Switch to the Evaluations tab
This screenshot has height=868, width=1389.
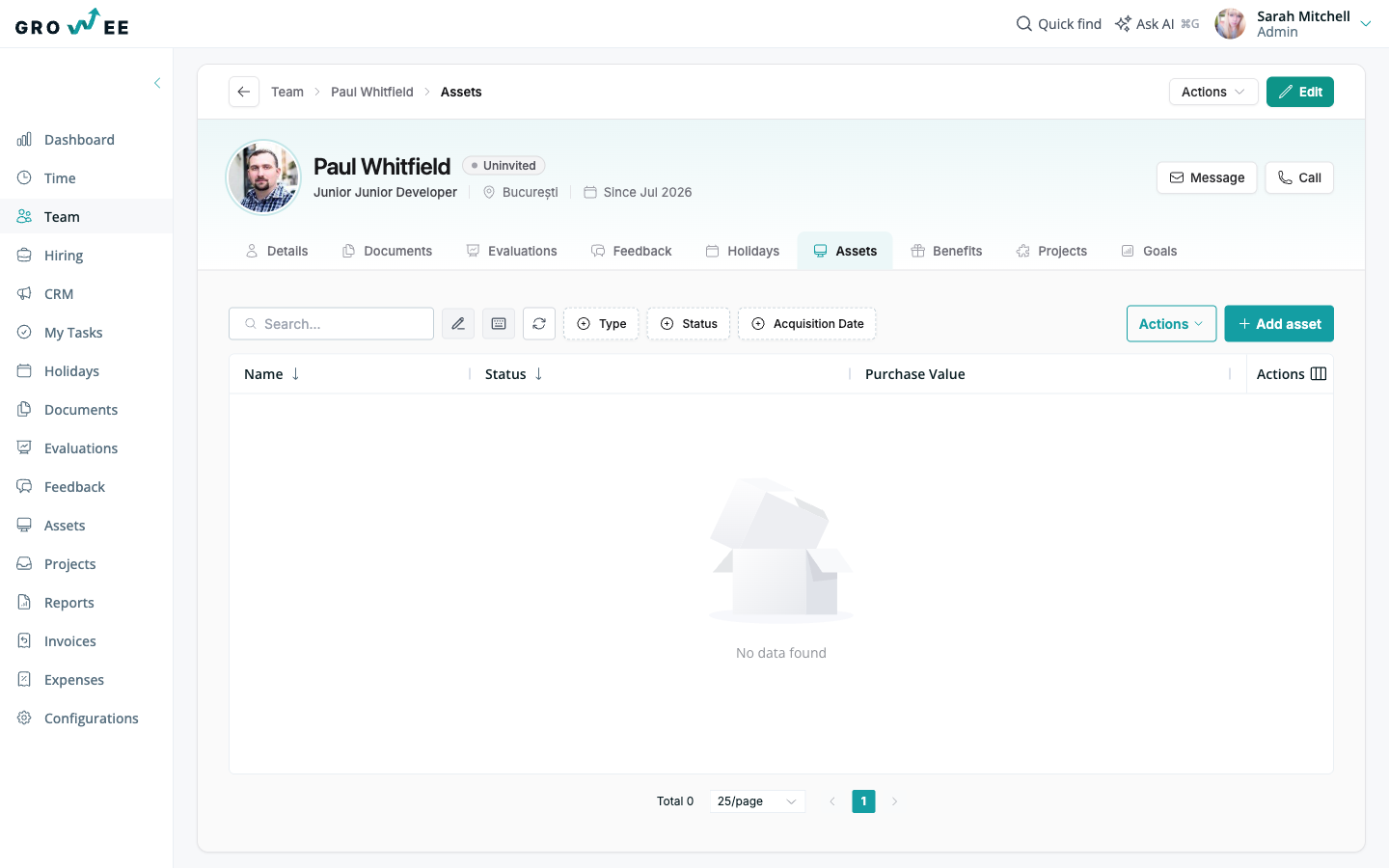click(x=511, y=251)
